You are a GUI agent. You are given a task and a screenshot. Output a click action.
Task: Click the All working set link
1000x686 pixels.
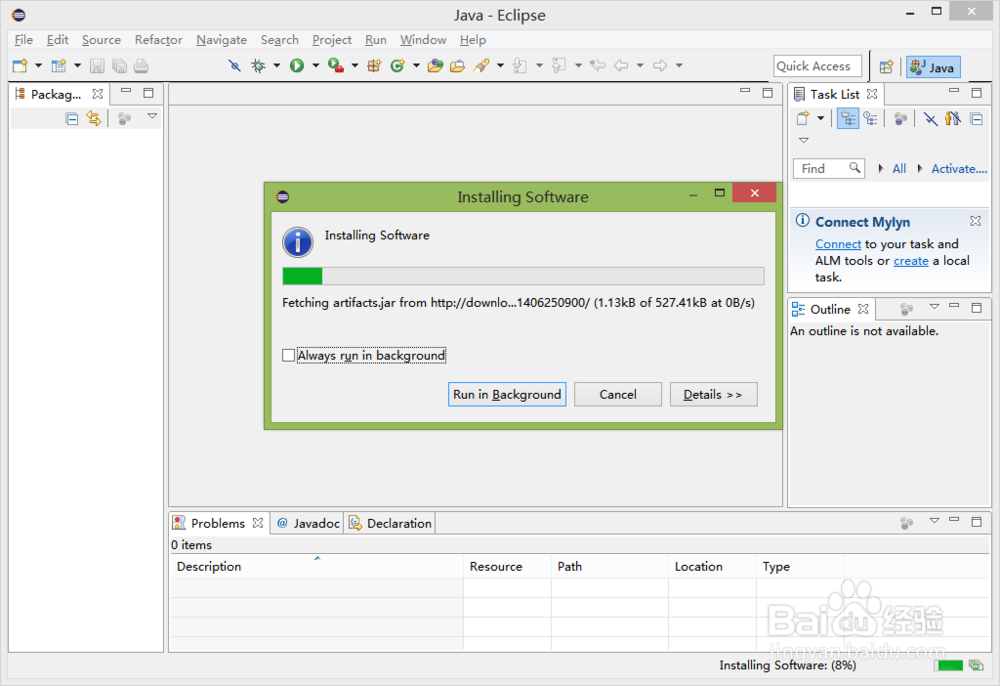tap(899, 168)
